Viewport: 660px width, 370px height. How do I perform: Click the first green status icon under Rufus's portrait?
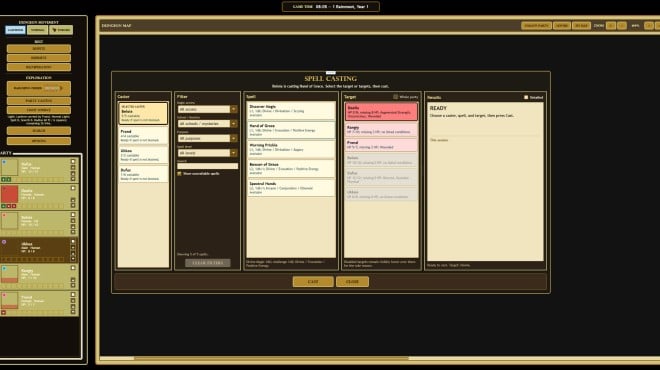(x=3, y=179)
